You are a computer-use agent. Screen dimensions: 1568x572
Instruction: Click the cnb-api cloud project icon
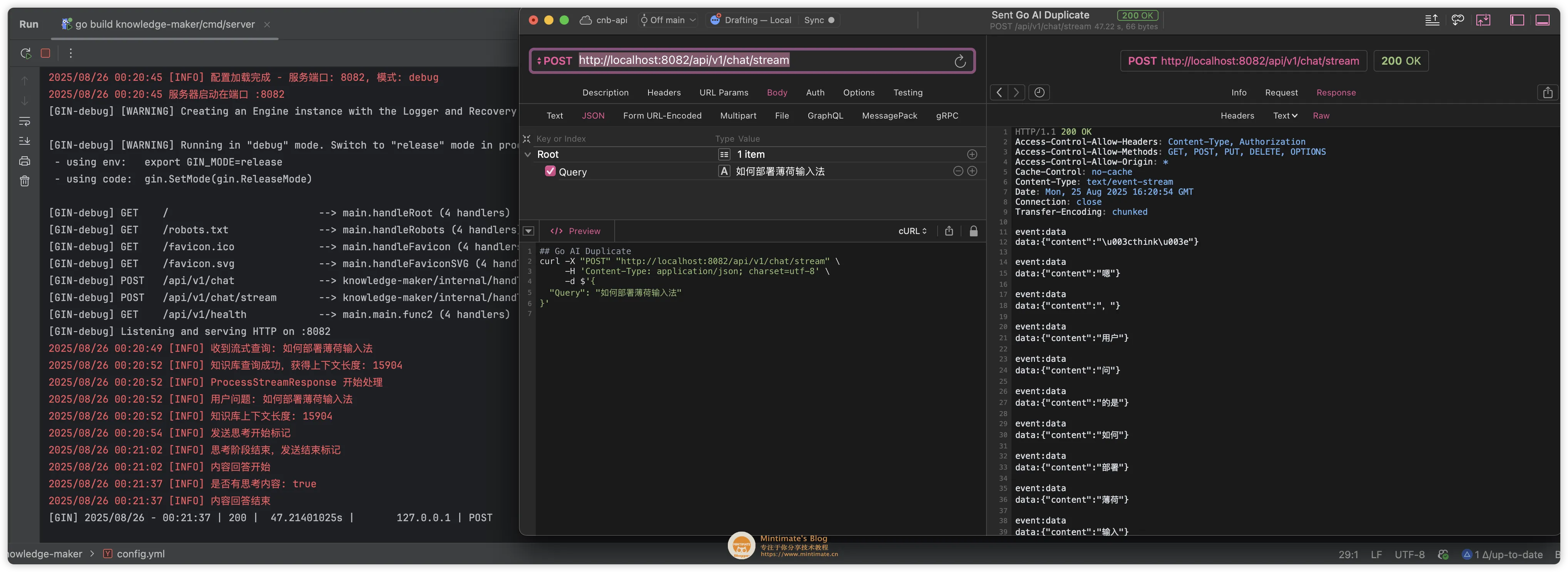coord(585,20)
